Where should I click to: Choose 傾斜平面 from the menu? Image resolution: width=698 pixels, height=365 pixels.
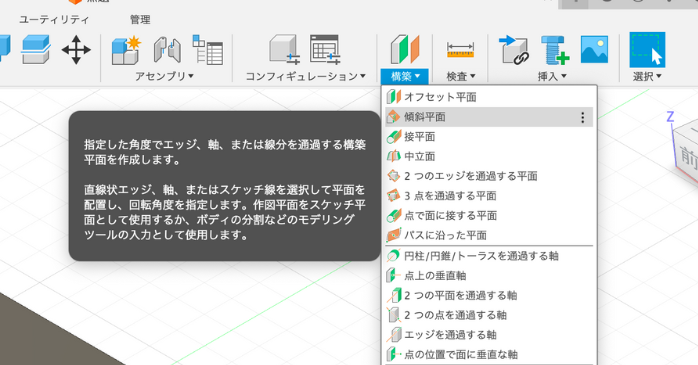[x=489, y=117]
